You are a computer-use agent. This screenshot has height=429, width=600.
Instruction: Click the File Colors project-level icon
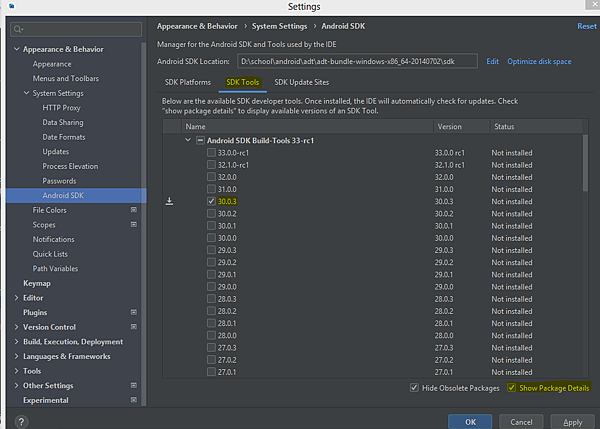(133, 210)
